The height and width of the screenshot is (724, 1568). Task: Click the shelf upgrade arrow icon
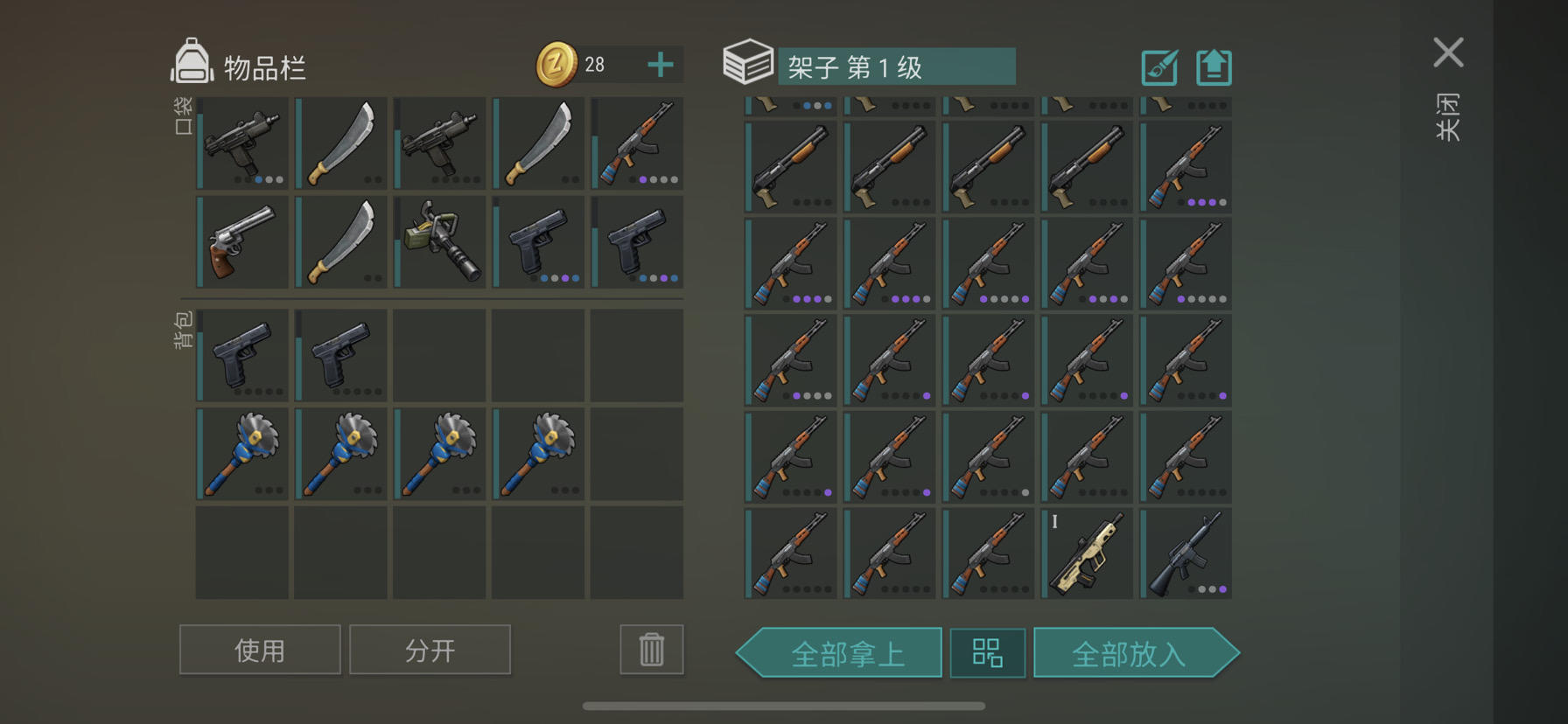[x=1214, y=67]
